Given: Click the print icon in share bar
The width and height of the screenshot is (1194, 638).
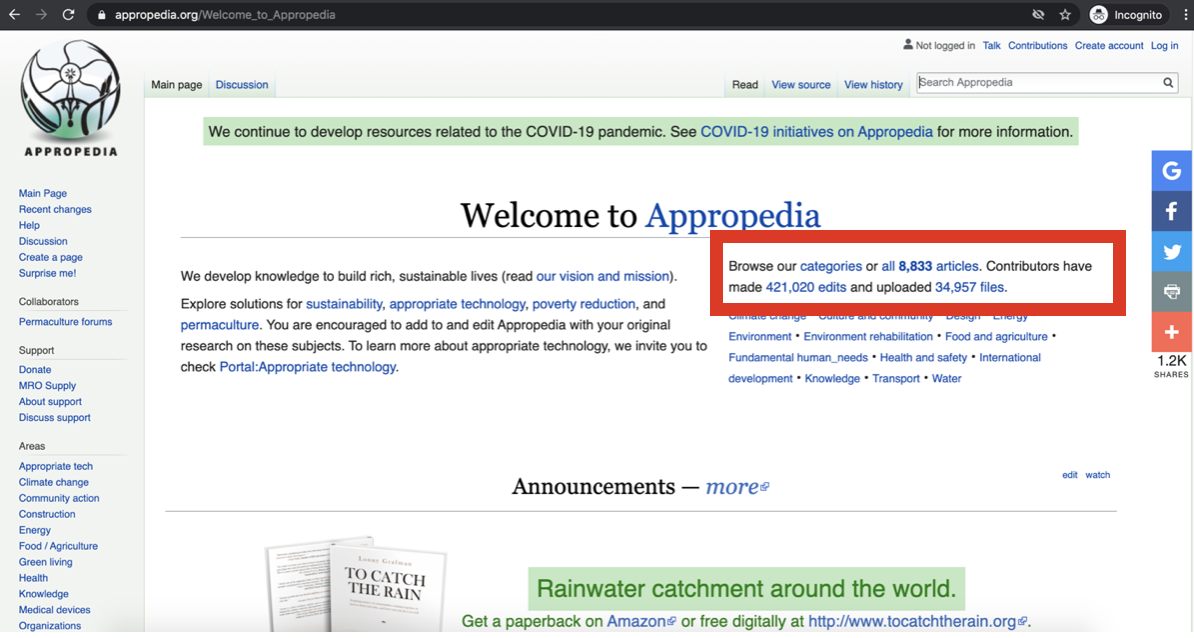Looking at the screenshot, I should [x=1171, y=292].
